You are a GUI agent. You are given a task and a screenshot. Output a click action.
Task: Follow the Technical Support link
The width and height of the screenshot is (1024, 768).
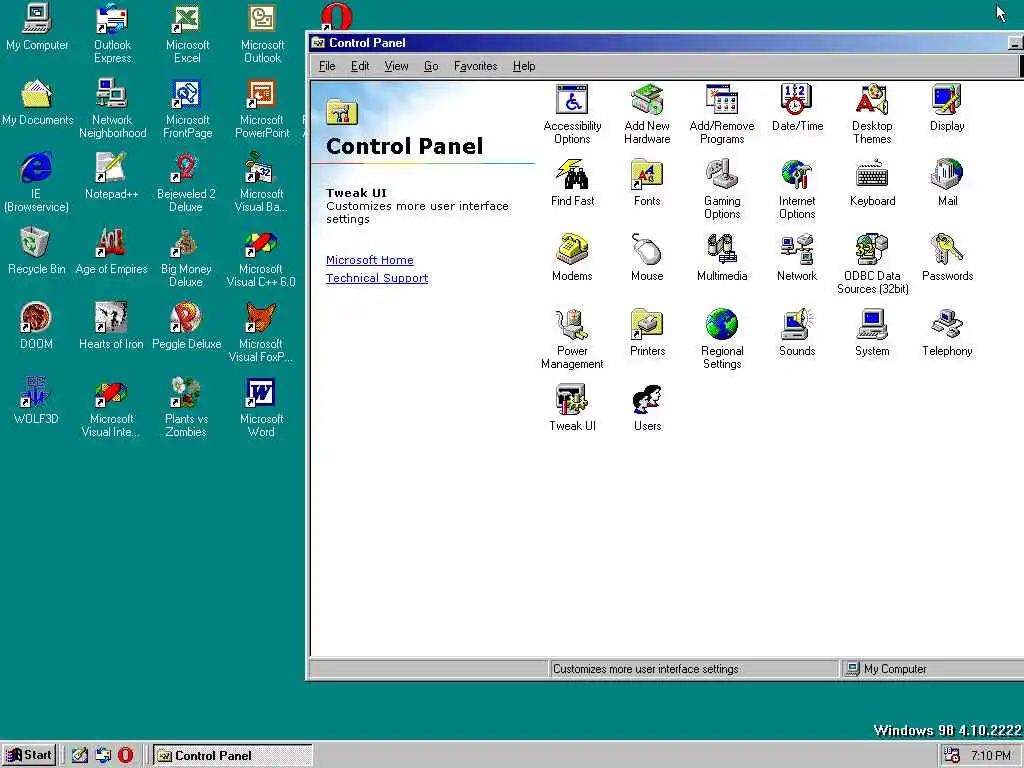pyautogui.click(x=377, y=278)
